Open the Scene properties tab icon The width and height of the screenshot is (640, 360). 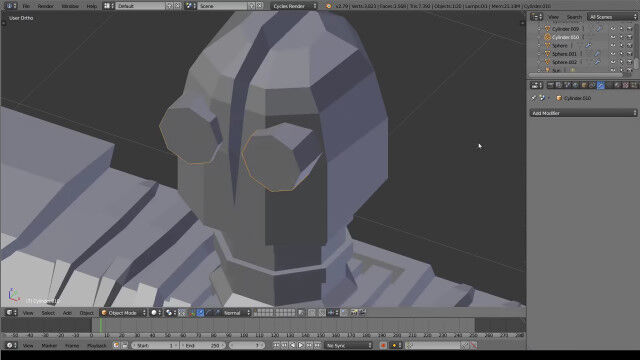pos(567,85)
